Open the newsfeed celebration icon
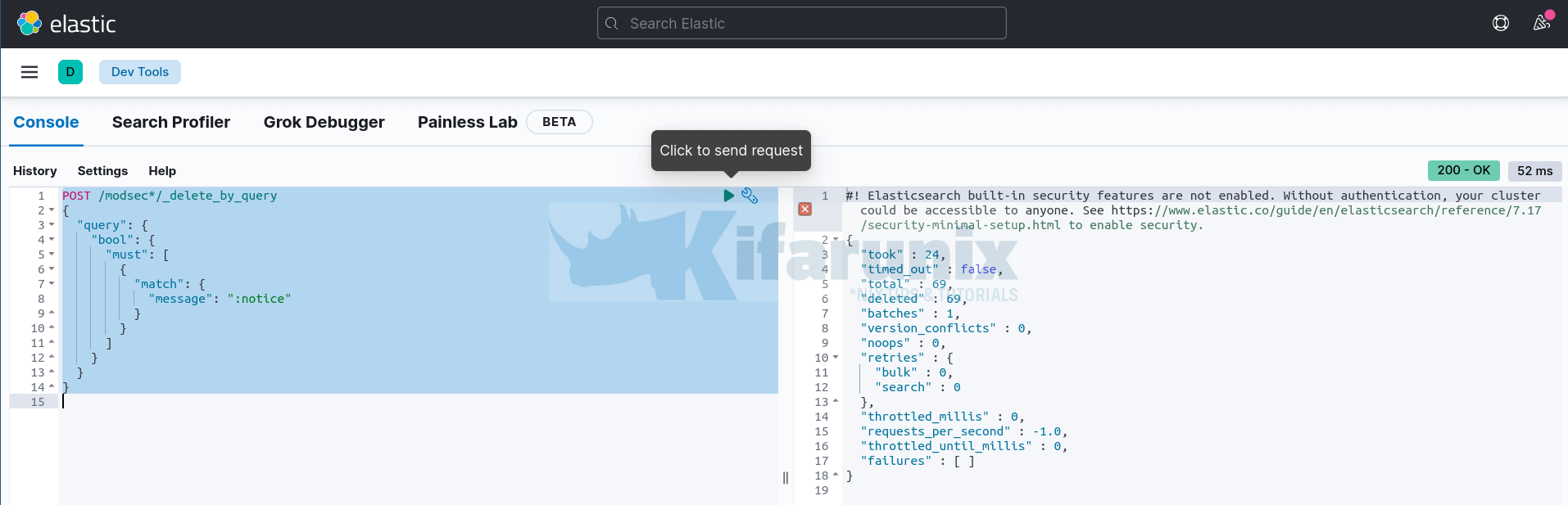The width and height of the screenshot is (1568, 505). pos(1542,22)
